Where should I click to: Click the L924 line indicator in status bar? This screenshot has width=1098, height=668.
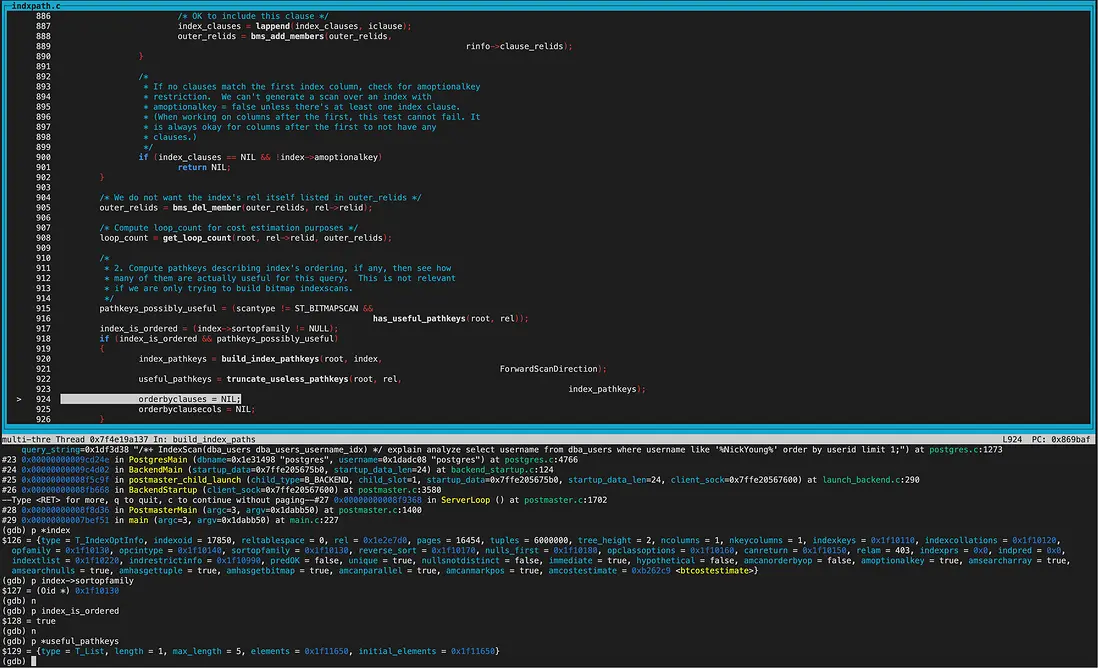coord(1014,439)
